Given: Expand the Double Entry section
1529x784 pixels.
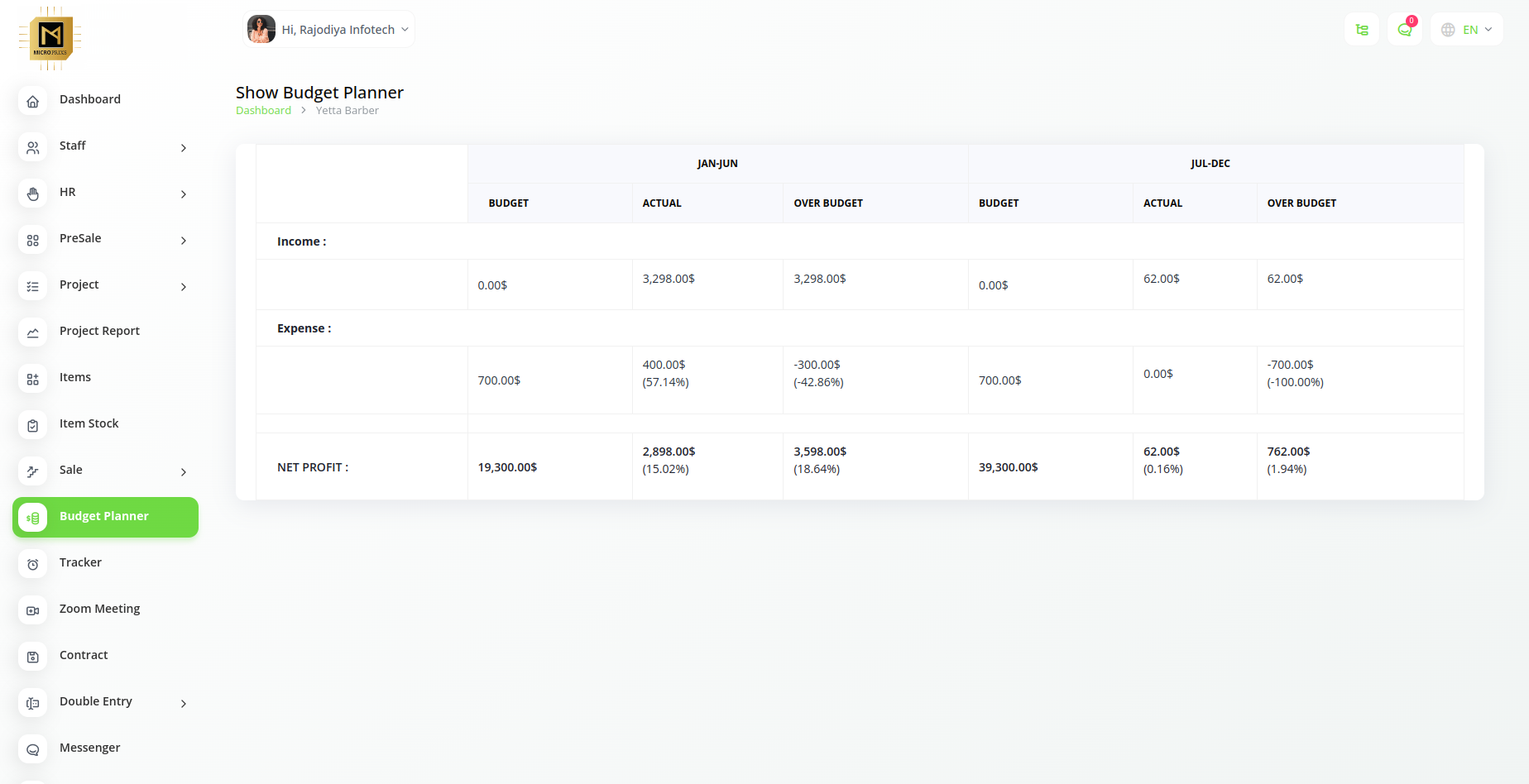Looking at the screenshot, I should click(x=184, y=704).
